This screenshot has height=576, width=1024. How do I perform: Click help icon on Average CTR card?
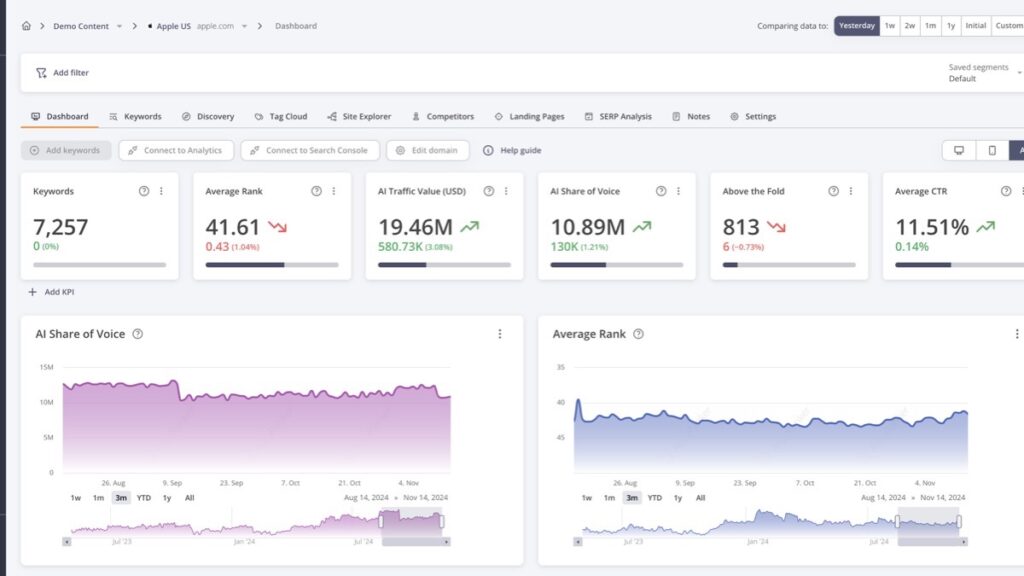point(1006,191)
